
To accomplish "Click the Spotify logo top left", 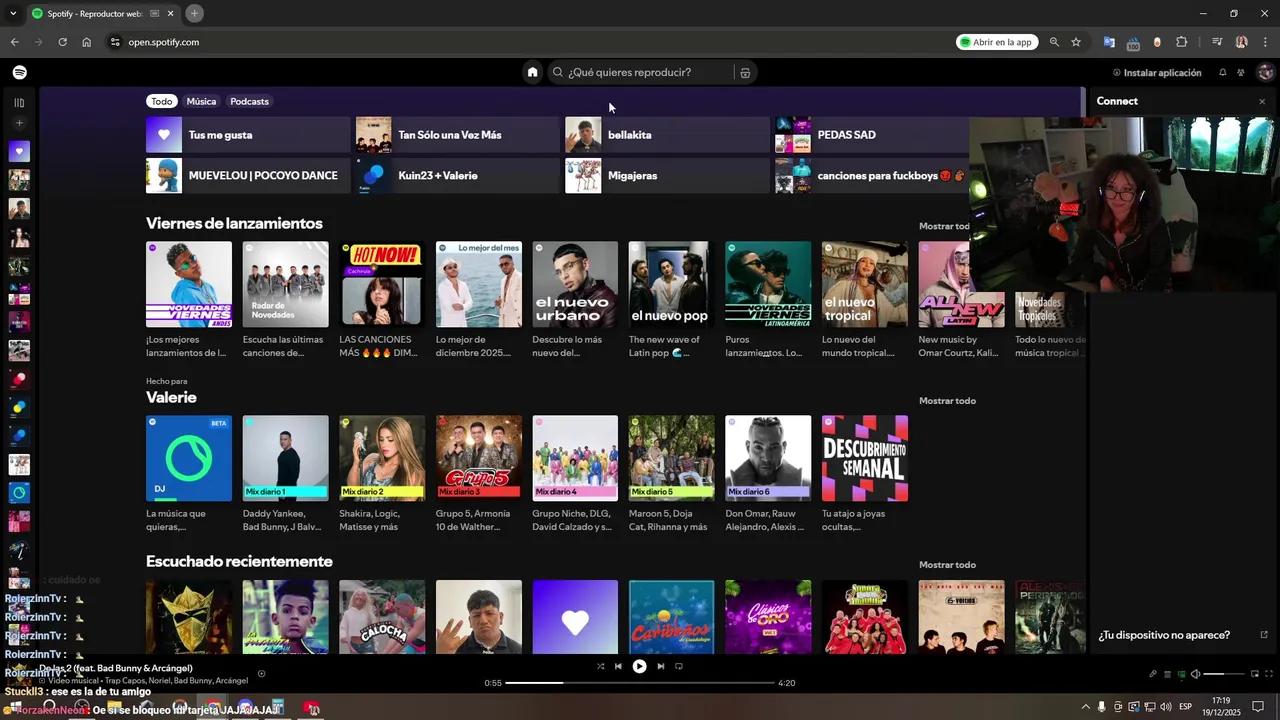I will coord(19,71).
